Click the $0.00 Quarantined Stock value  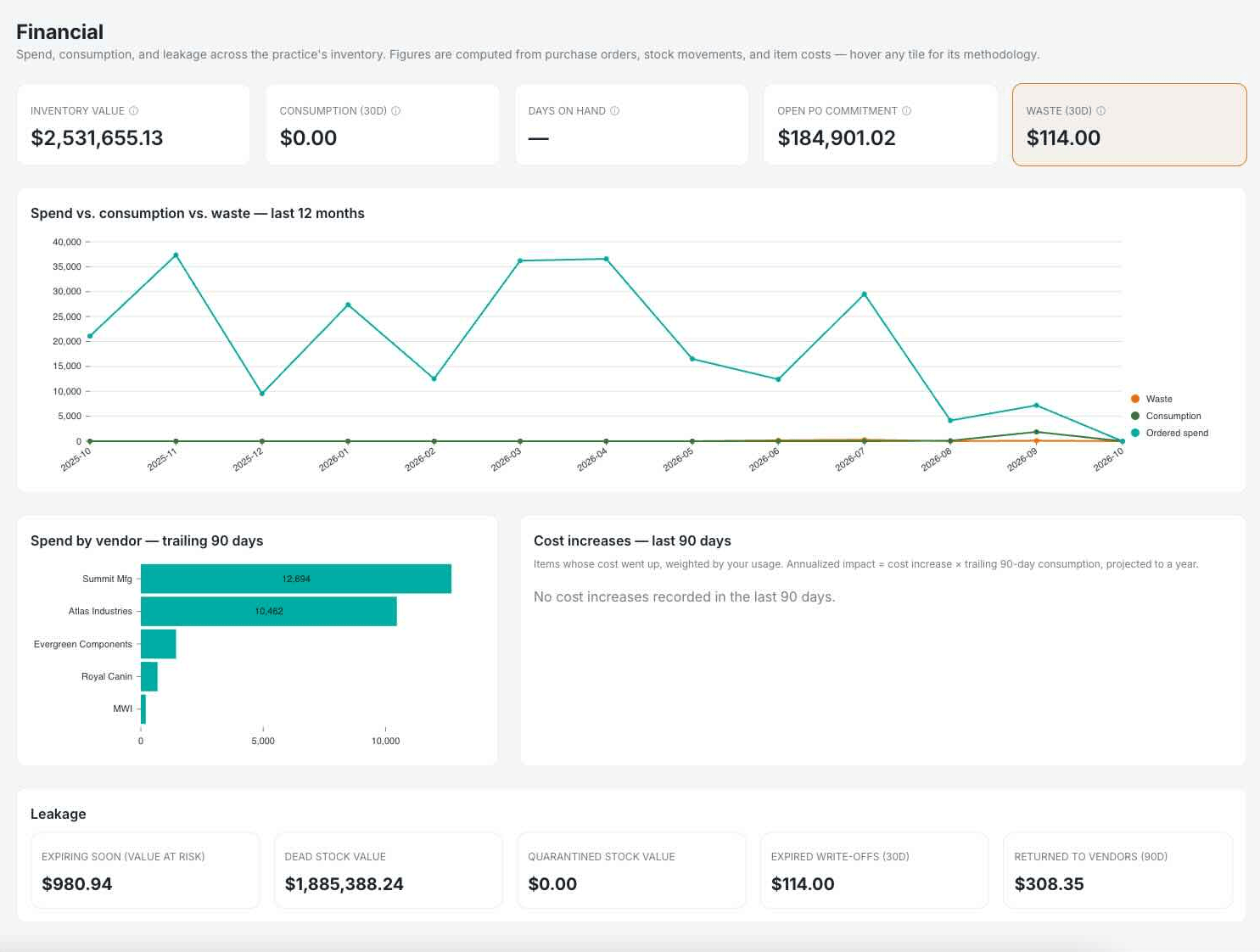[552, 884]
